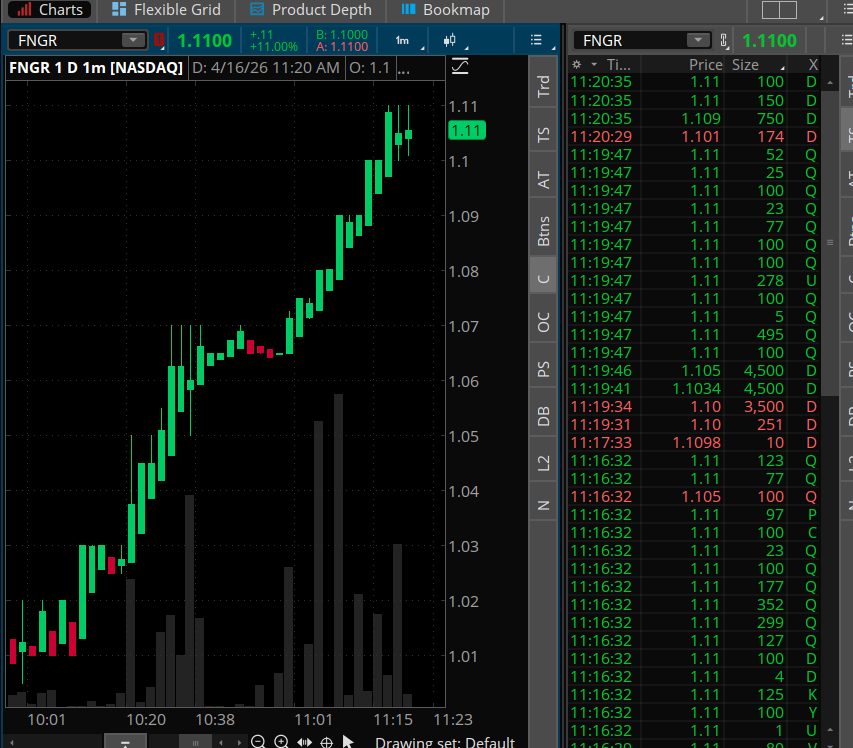Screen dimensions: 853x748
Task: Open the Product Depth tab
Action: pos(311,10)
